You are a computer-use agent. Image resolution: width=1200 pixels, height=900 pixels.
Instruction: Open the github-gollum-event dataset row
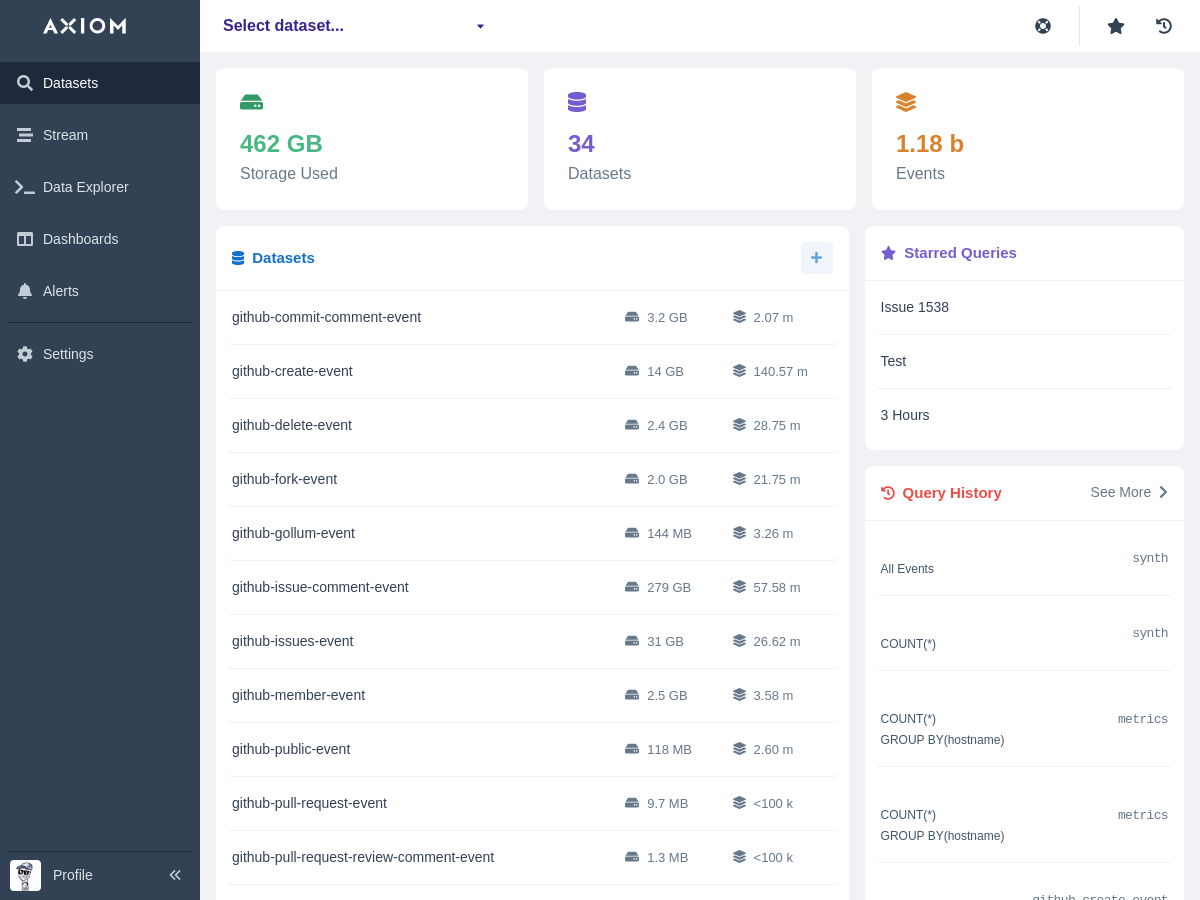point(293,533)
